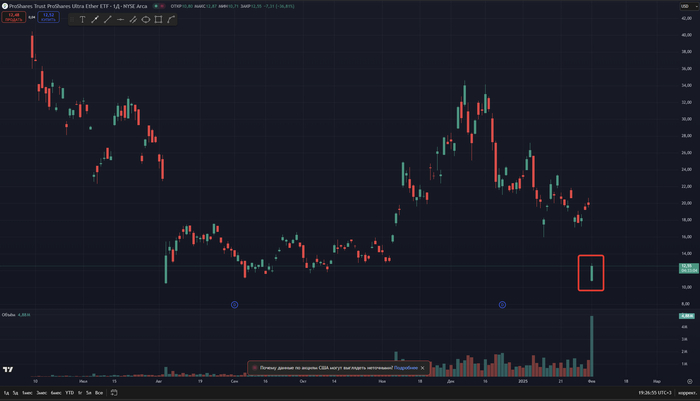Viewport: 700px width, 401px height.
Task: Click the red Sell (Продать) button
Action: click(x=13, y=17)
